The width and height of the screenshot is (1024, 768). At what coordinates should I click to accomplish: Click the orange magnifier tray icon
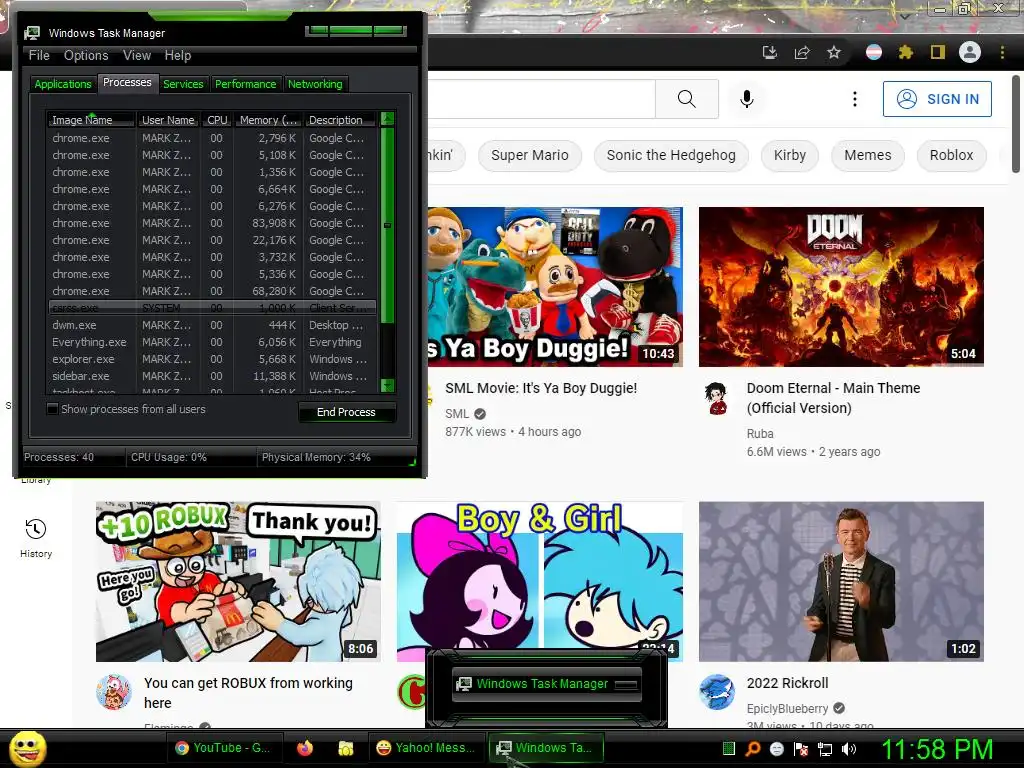(x=753, y=749)
